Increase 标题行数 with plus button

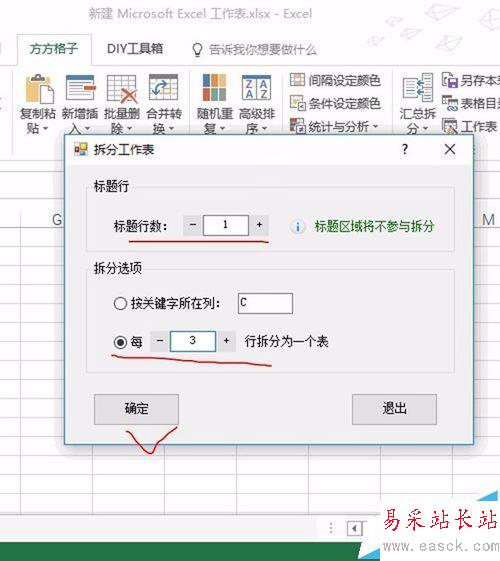click(259, 225)
